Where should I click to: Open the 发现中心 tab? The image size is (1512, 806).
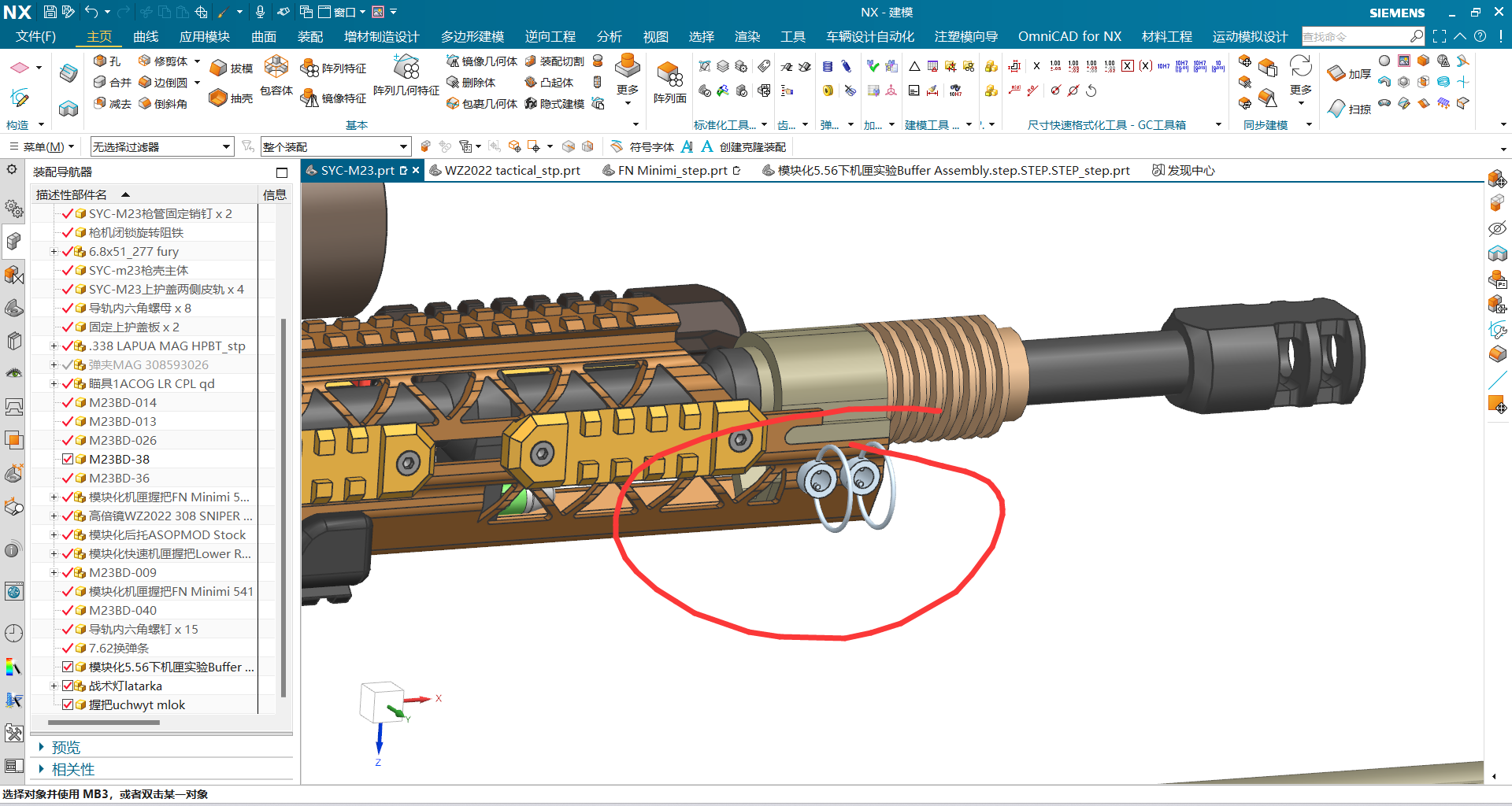[1184, 170]
